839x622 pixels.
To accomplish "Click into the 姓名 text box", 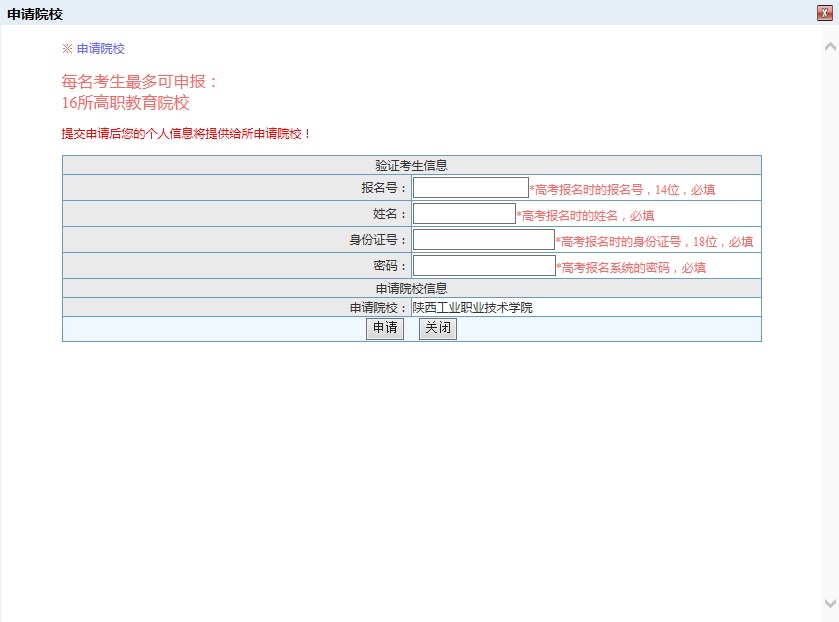I will [x=464, y=214].
